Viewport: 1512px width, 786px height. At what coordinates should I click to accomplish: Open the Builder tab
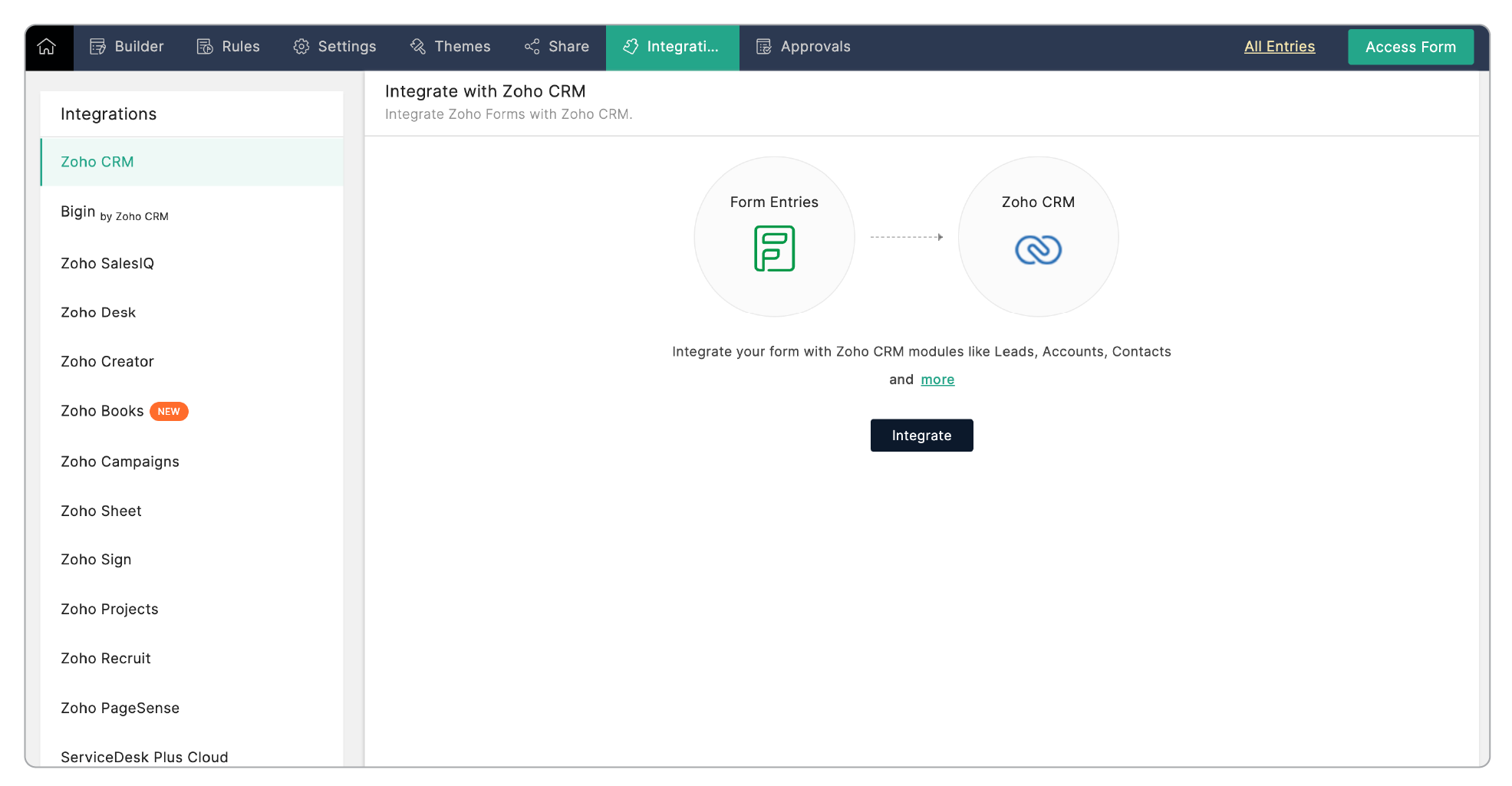pos(127,47)
